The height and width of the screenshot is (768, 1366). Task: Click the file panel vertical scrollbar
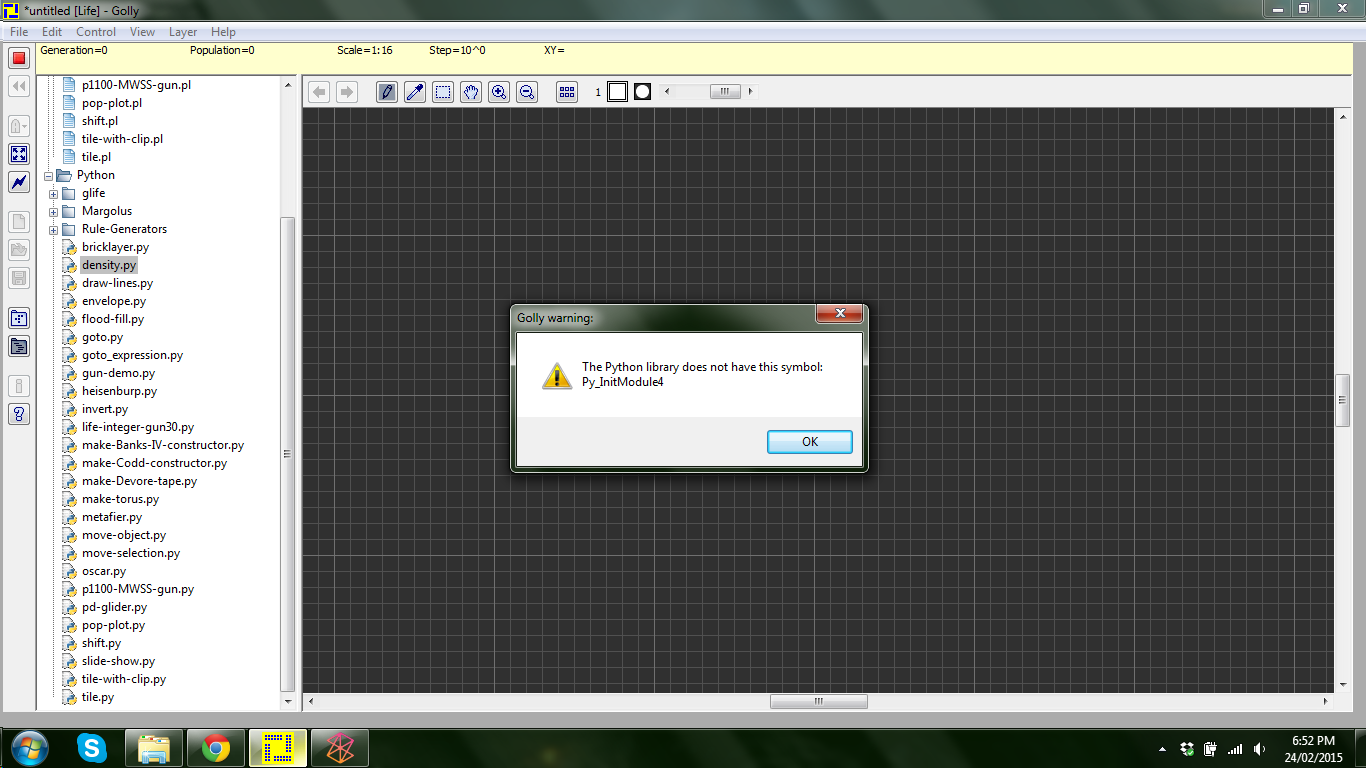(288, 453)
